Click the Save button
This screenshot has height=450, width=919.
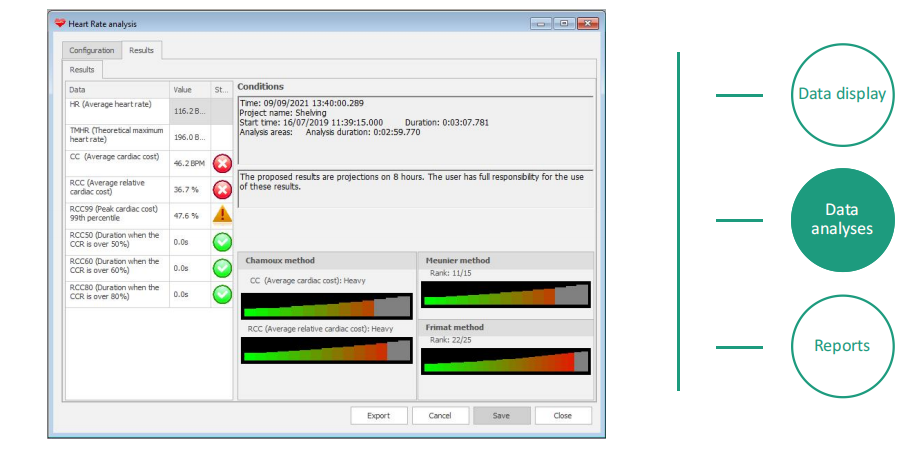[501, 415]
